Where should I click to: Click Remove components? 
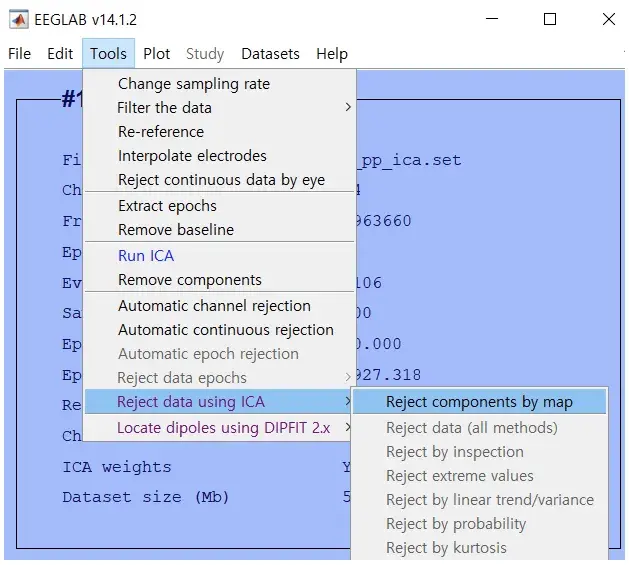tap(190, 280)
